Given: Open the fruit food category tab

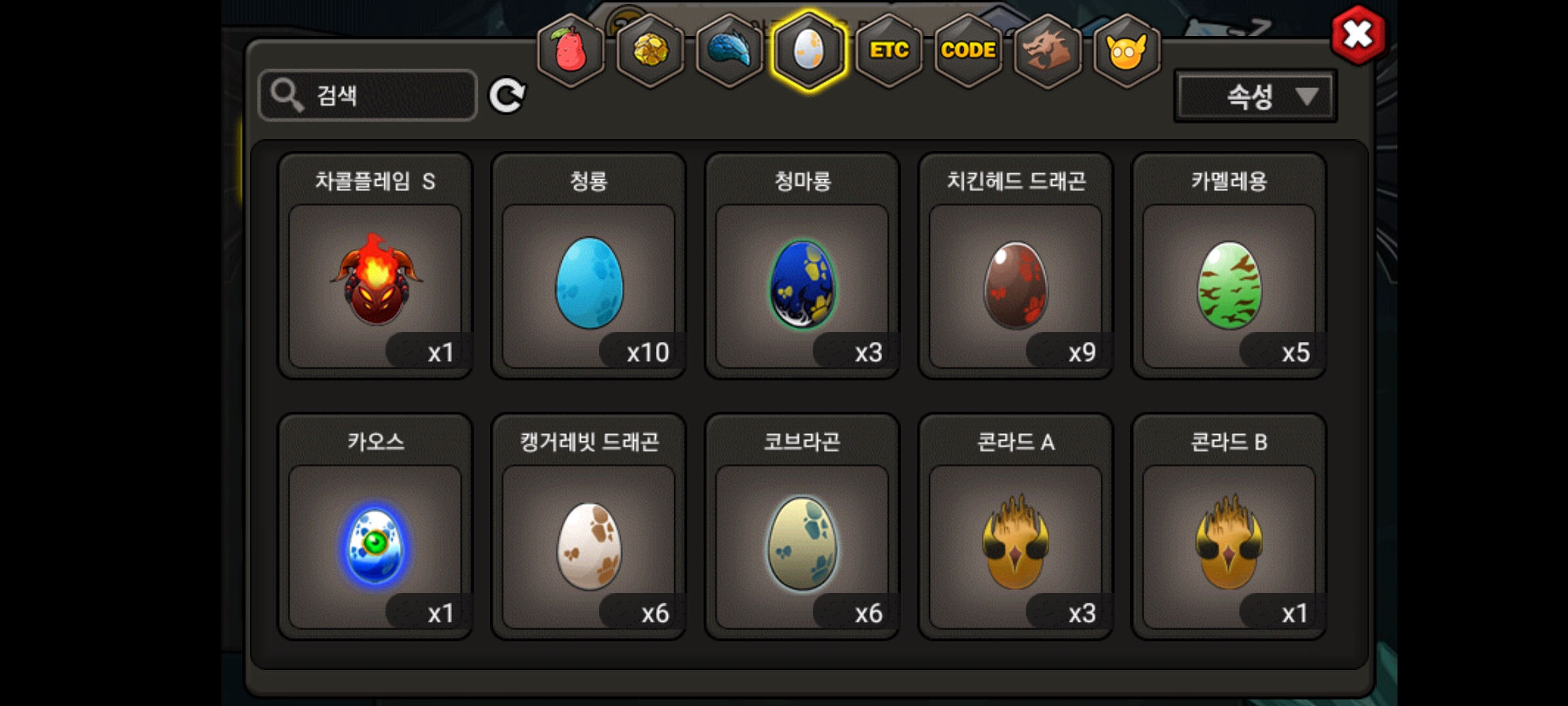Looking at the screenshot, I should [571, 51].
